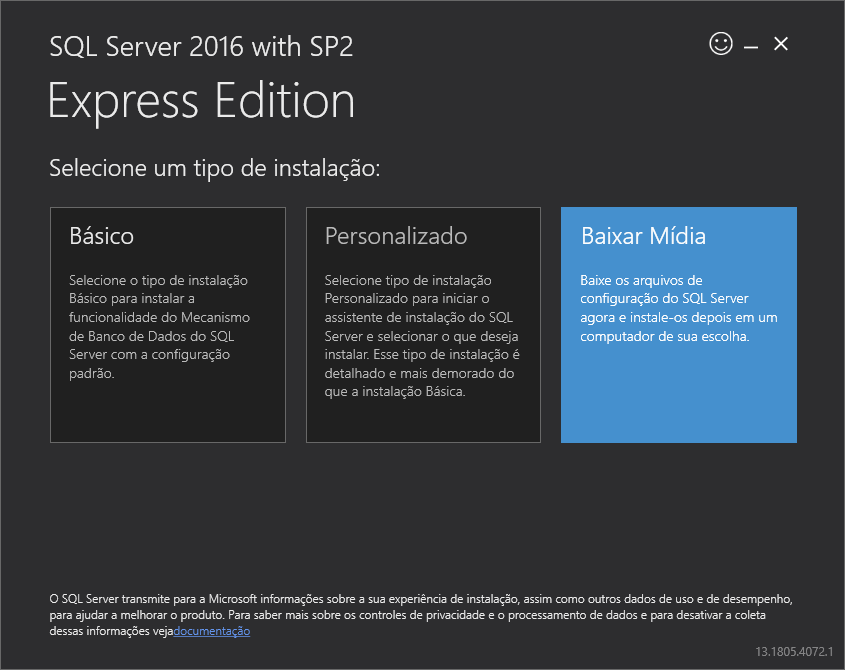Viewport: 845px width, 670px height.
Task: Choose the Básico installation type tile
Action: (x=168, y=325)
